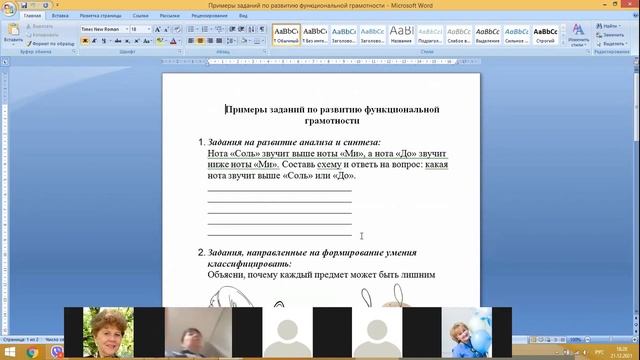This screenshot has width=640, height=360.
Task: Align text right
Action: pos(210,41)
